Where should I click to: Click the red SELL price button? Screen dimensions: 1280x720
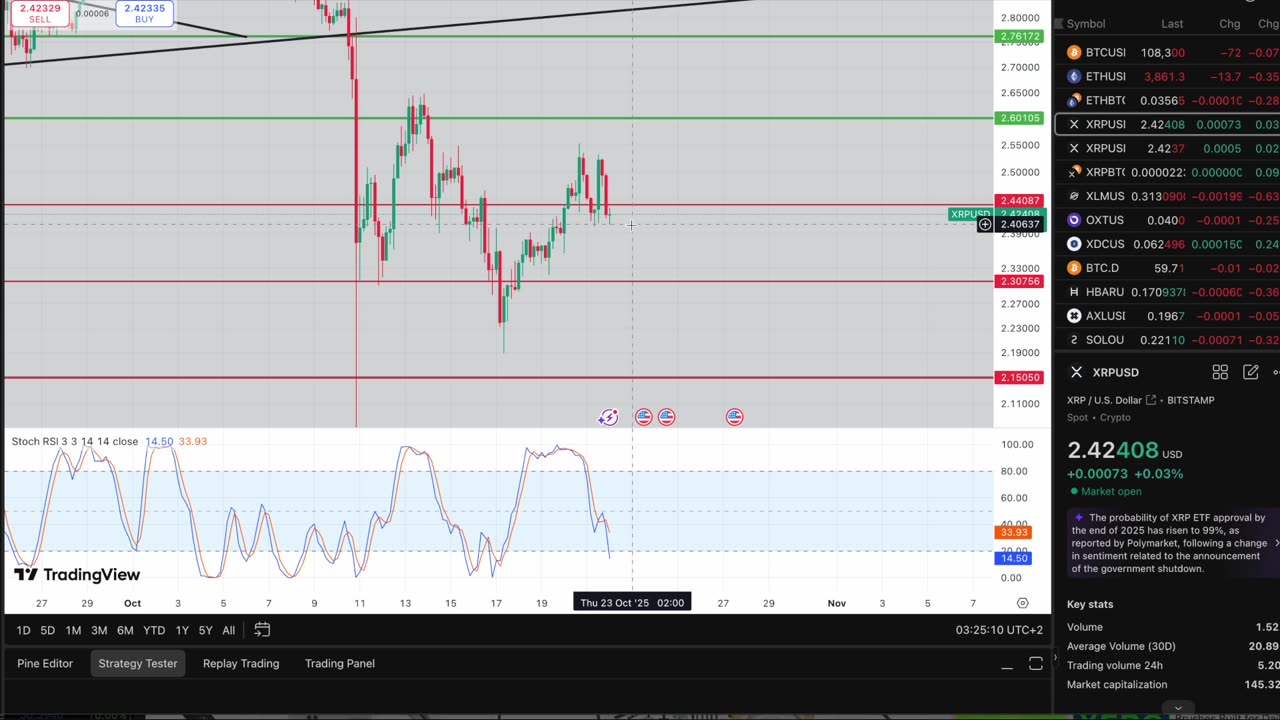click(x=39, y=13)
